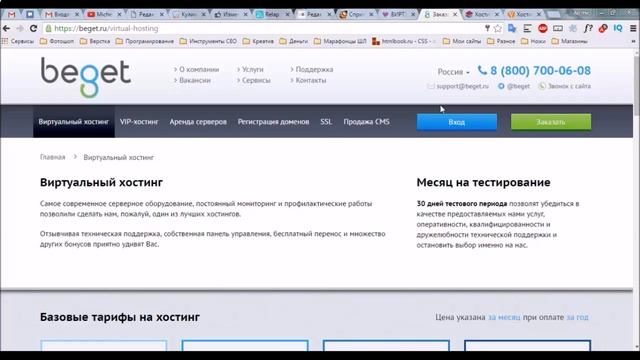Viewport: 640px width, 360px height.
Task: Open the SSL menu item
Action: [x=326, y=122]
